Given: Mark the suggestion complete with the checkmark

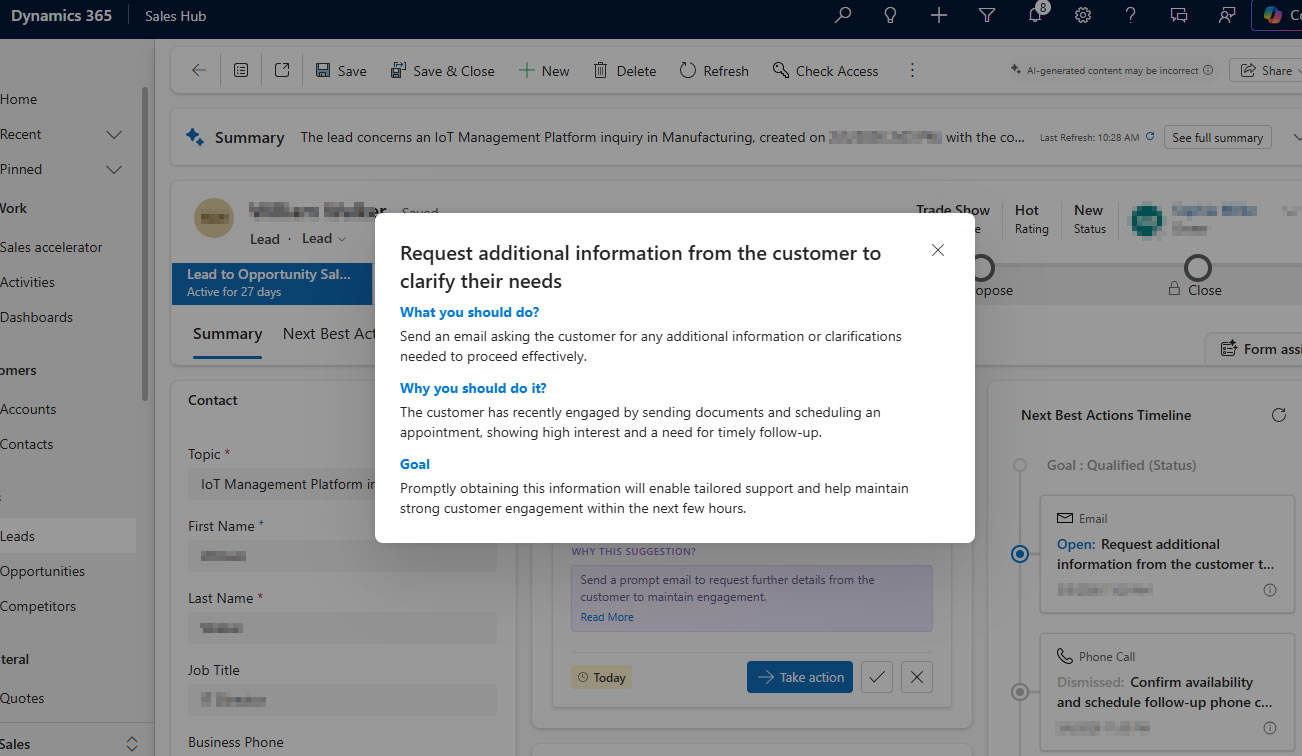Looking at the screenshot, I should pyautogui.click(x=877, y=677).
